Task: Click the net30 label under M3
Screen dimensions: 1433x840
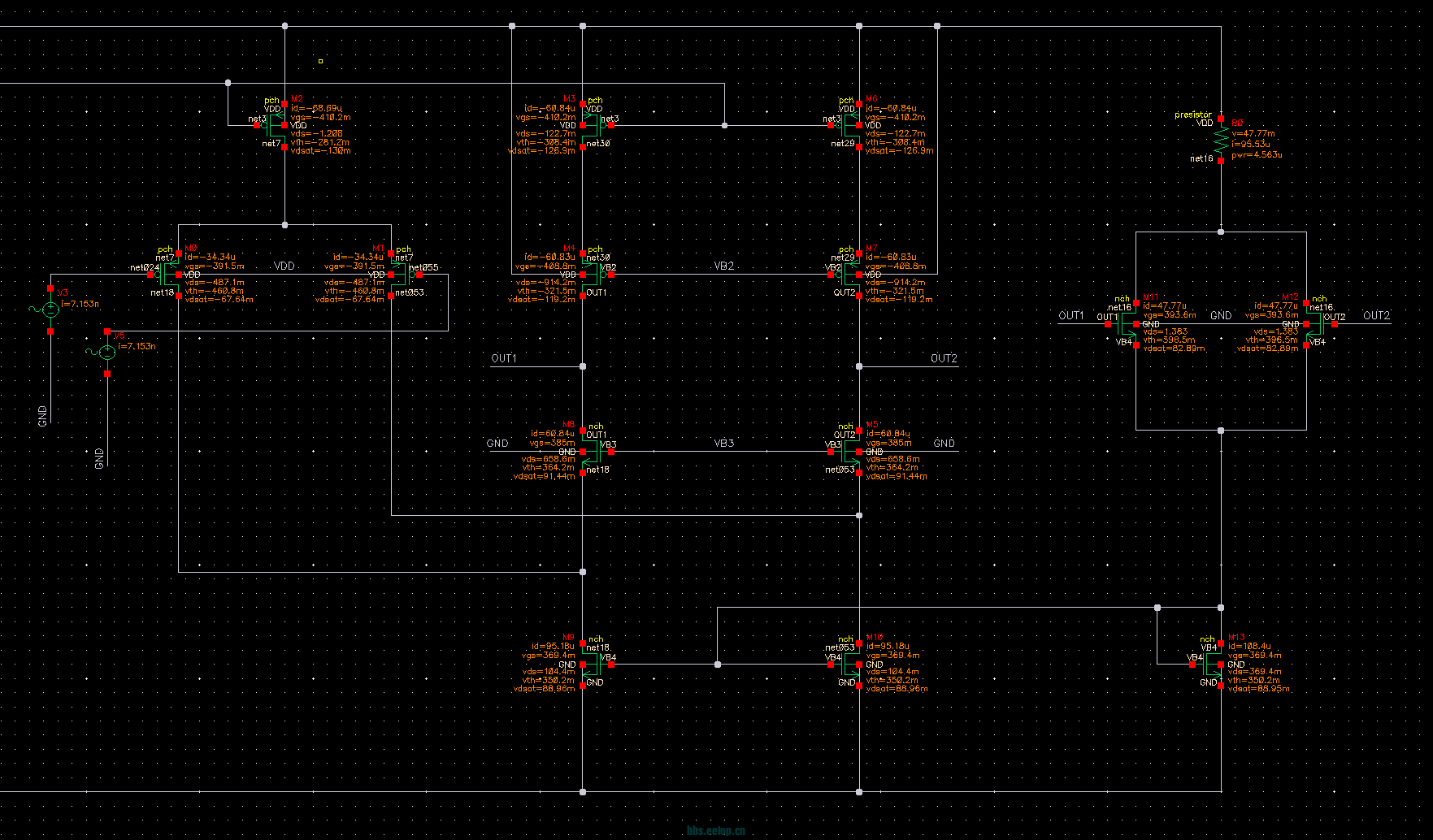Action: (x=597, y=143)
